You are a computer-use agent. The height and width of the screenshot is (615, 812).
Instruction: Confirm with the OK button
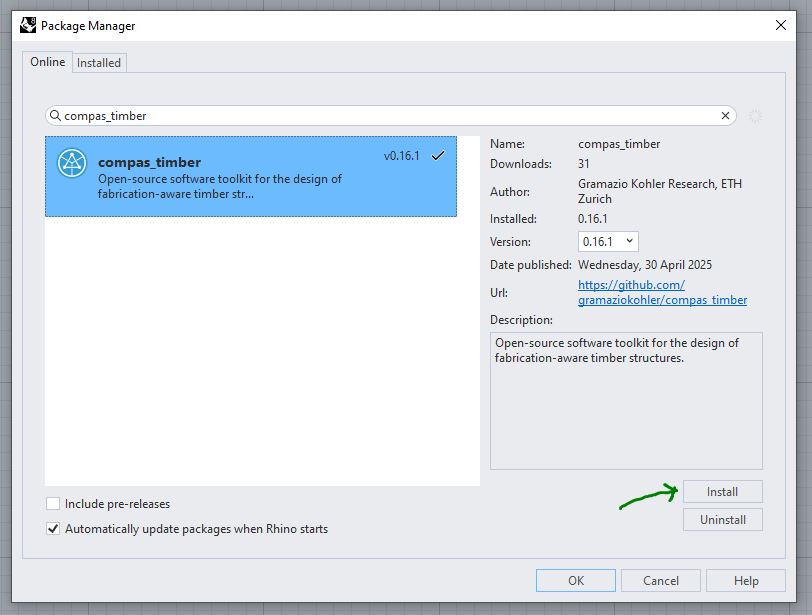(575, 581)
